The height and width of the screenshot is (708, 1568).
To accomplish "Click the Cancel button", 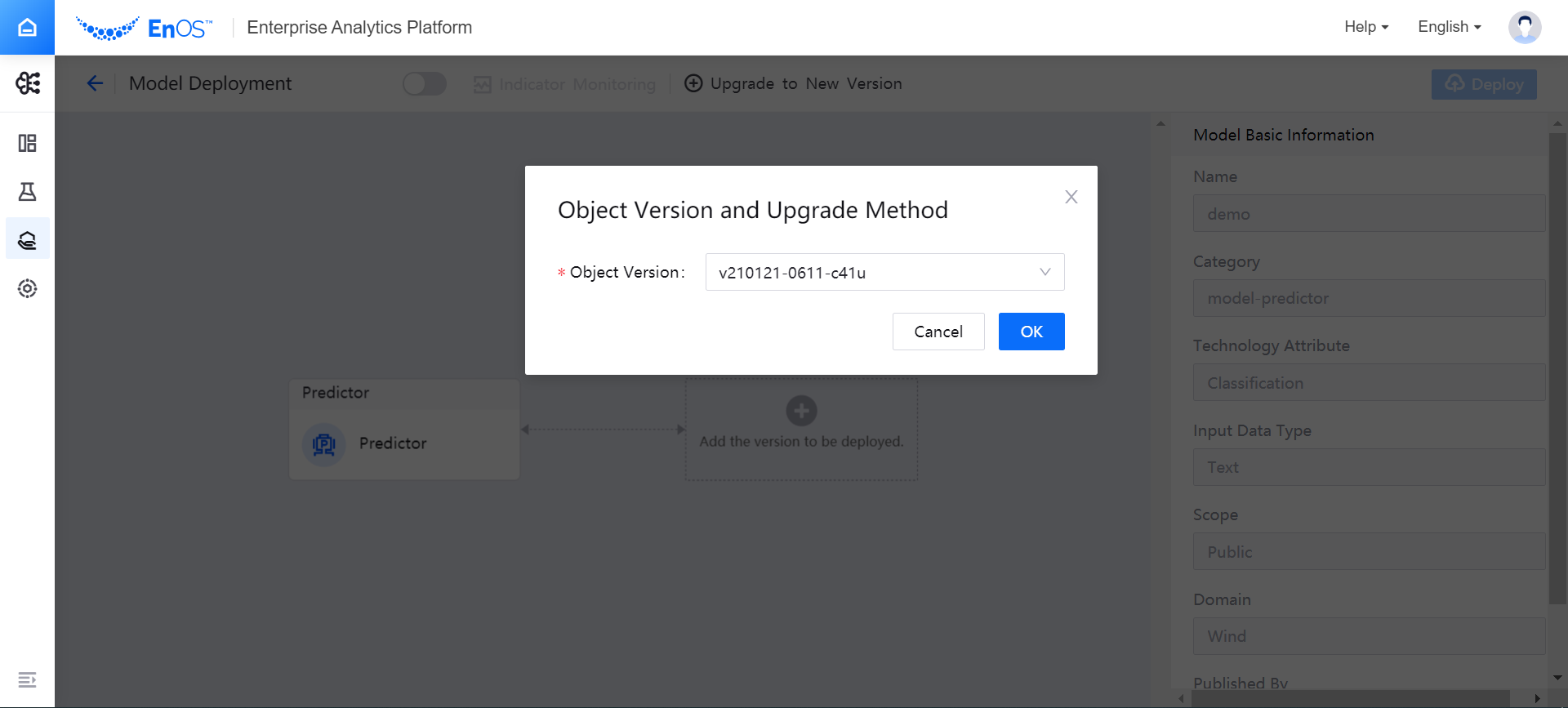I will click(938, 332).
